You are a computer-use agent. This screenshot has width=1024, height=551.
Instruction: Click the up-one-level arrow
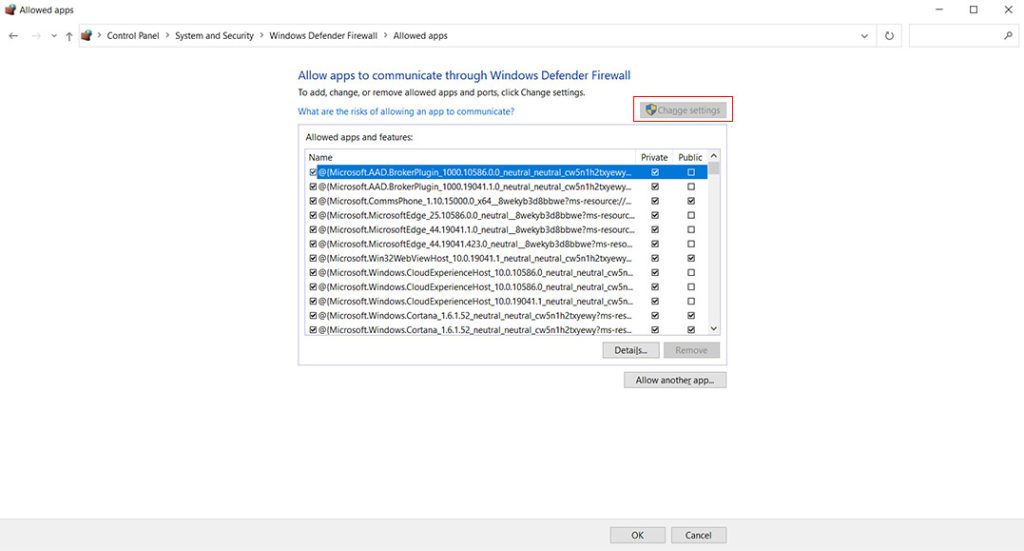pyautogui.click(x=69, y=36)
